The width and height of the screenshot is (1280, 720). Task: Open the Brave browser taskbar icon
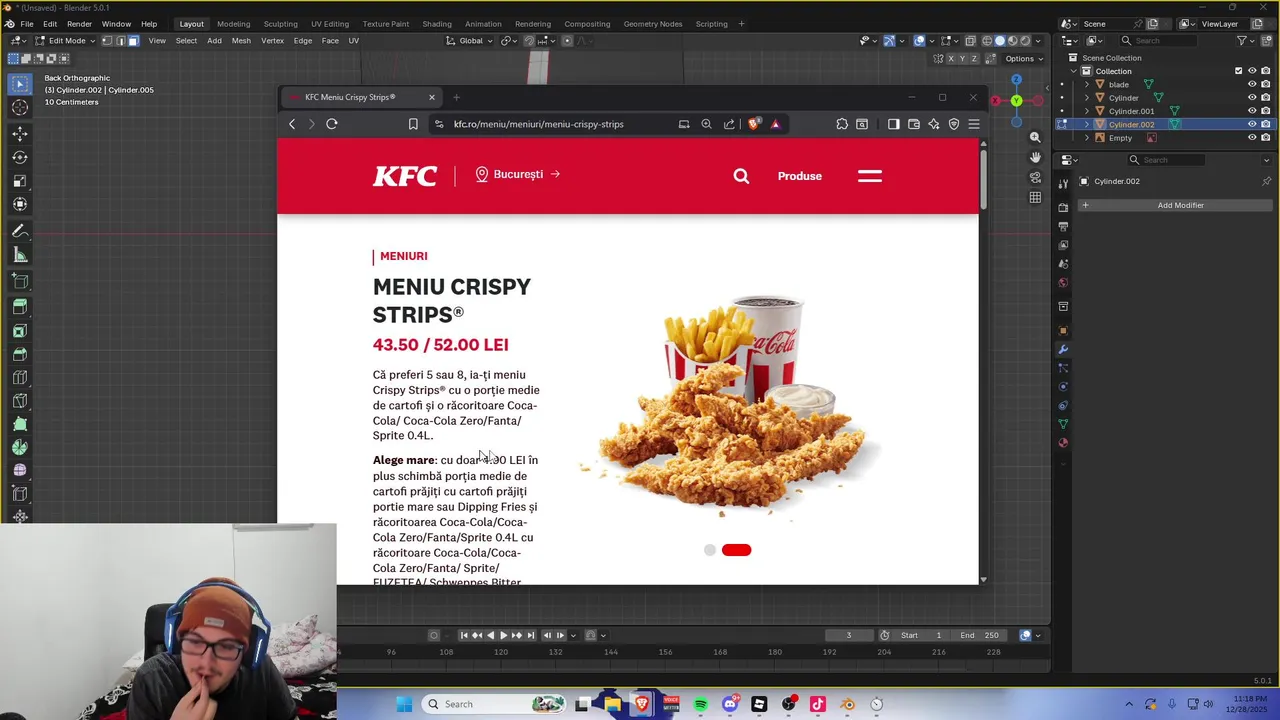coord(641,704)
